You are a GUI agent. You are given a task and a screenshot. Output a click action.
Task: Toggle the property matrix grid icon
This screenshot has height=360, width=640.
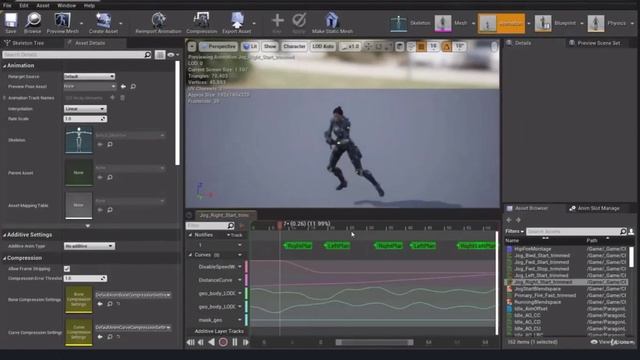160,55
